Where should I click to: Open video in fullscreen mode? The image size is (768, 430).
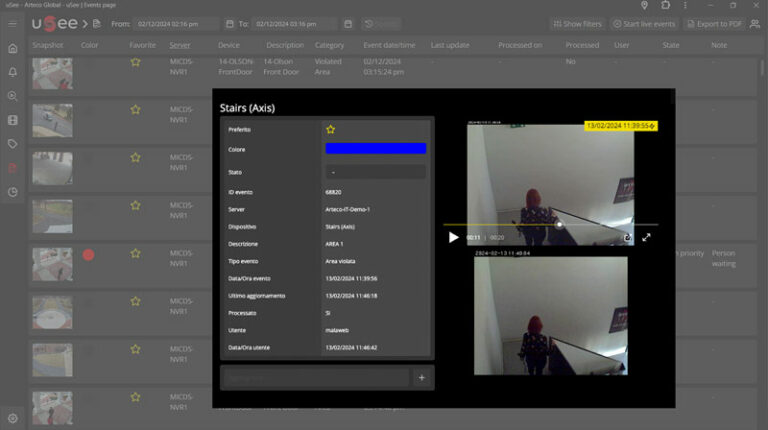pyautogui.click(x=646, y=237)
